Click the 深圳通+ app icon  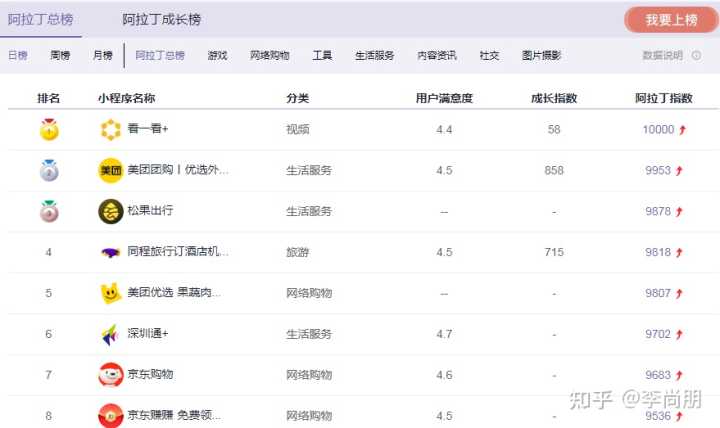coord(111,334)
